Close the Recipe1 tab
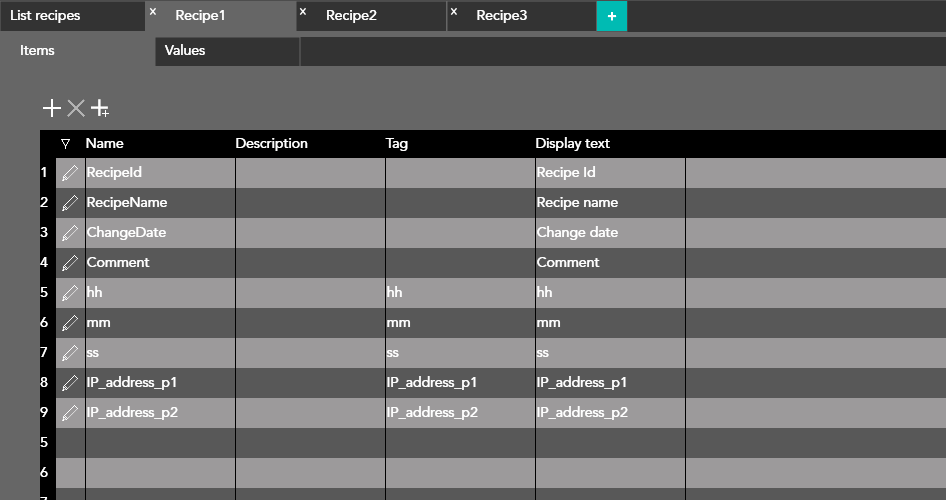The height and width of the screenshot is (500, 946). click(153, 12)
